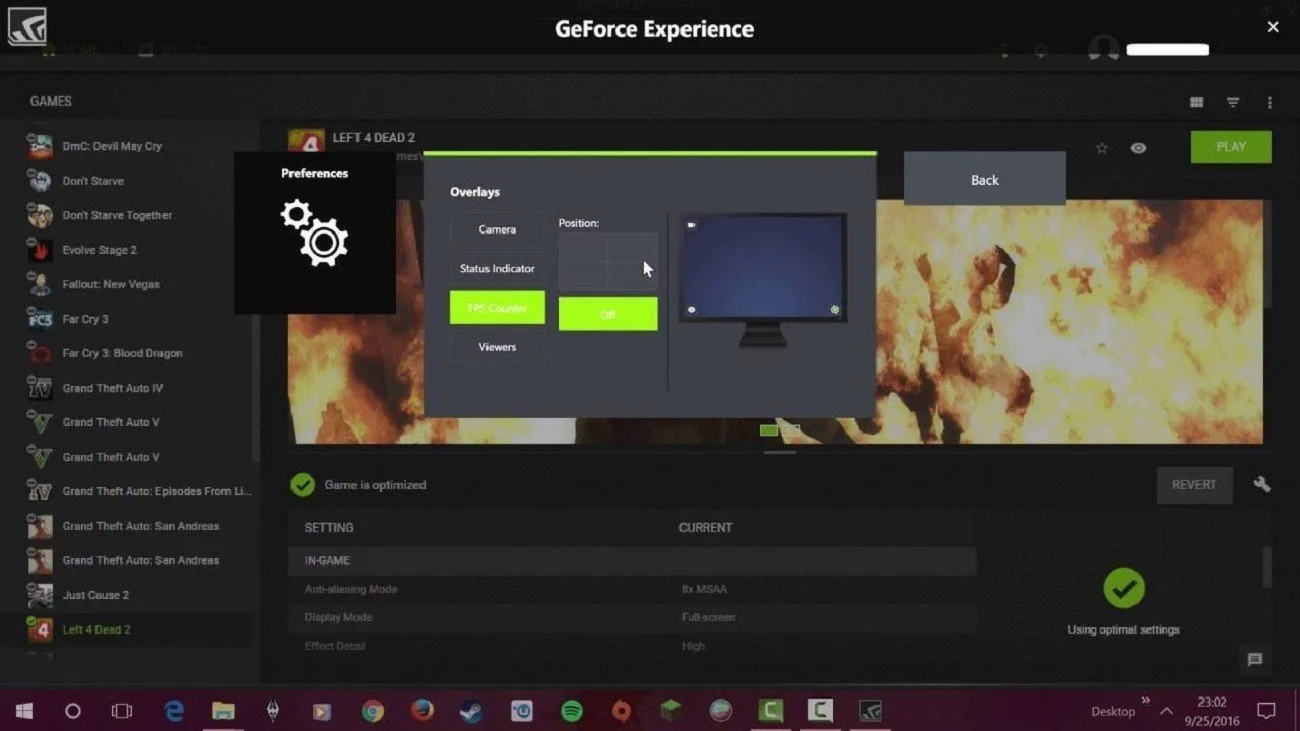Image resolution: width=1300 pixels, height=731 pixels.
Task: Click the settings table scrollbar
Action: coord(1268,567)
